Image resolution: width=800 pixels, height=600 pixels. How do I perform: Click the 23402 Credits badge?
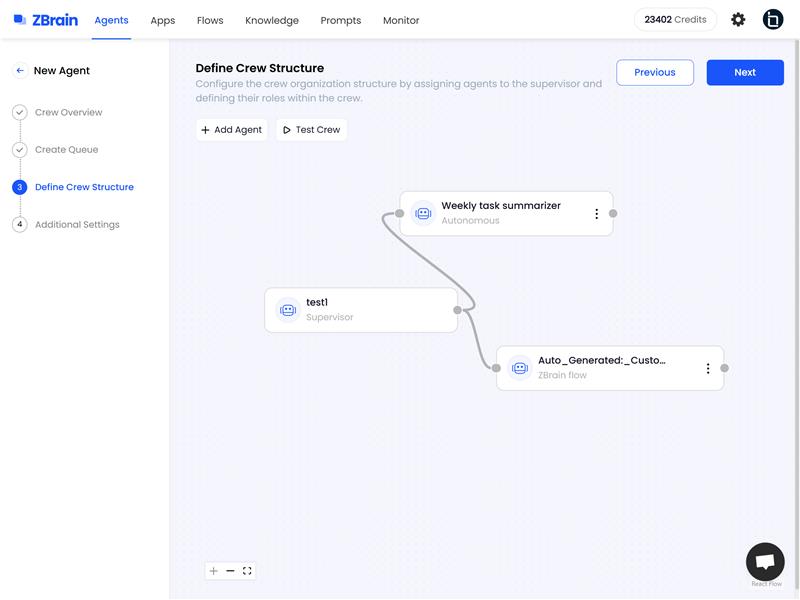[675, 20]
